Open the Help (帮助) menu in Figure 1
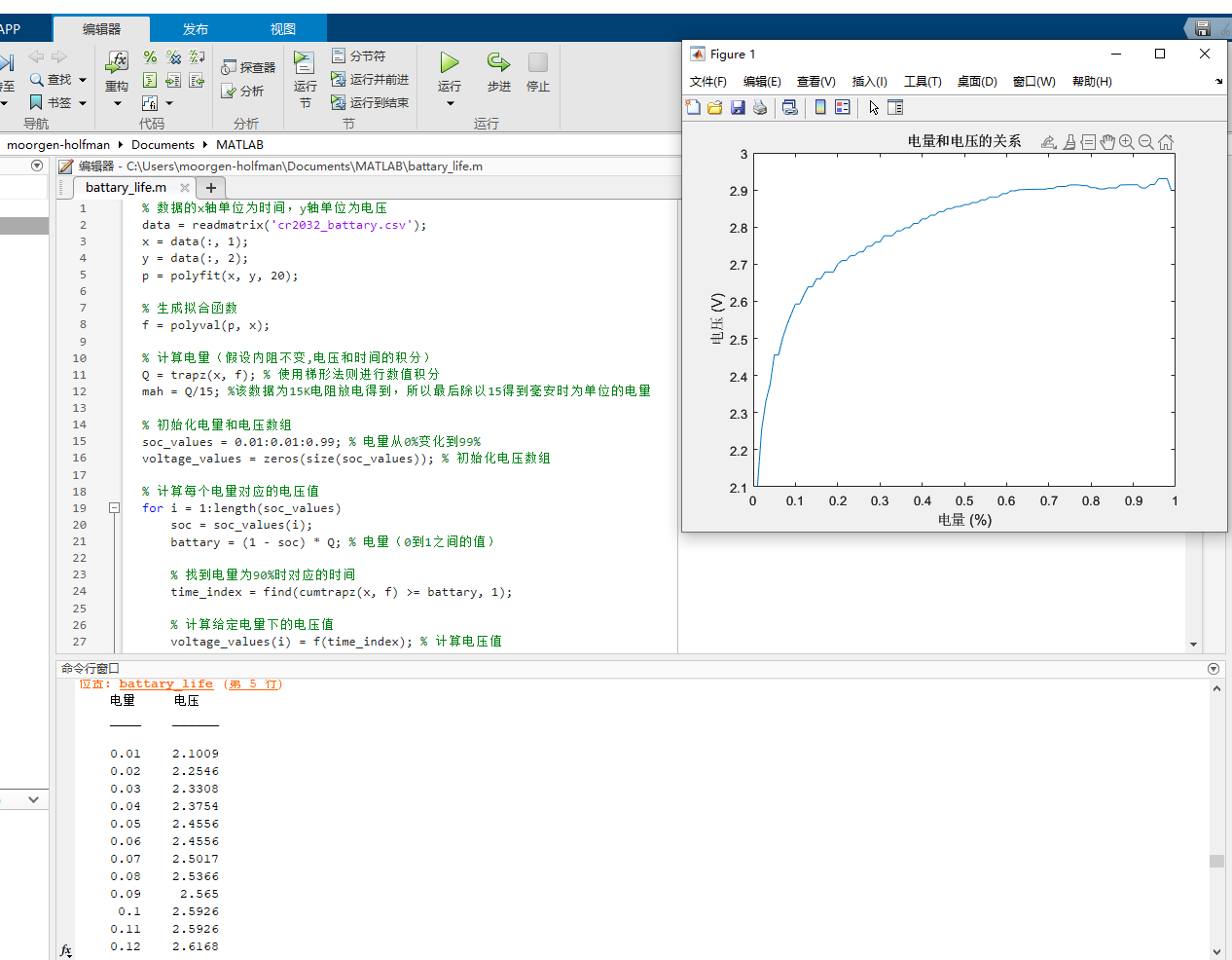 pos(1092,82)
